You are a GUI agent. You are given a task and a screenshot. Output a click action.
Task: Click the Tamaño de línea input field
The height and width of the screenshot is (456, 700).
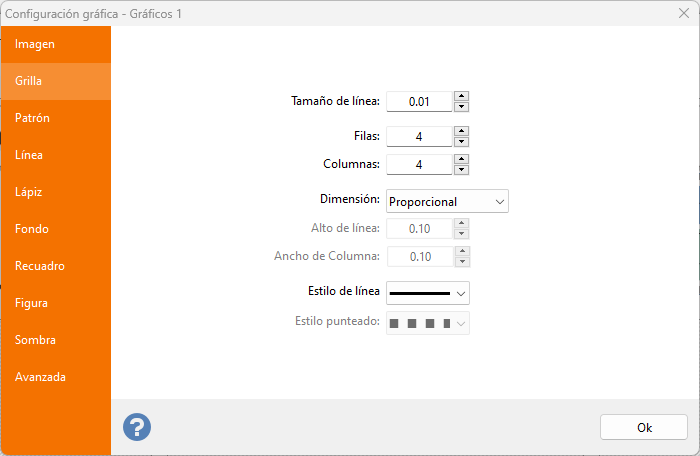pos(419,101)
